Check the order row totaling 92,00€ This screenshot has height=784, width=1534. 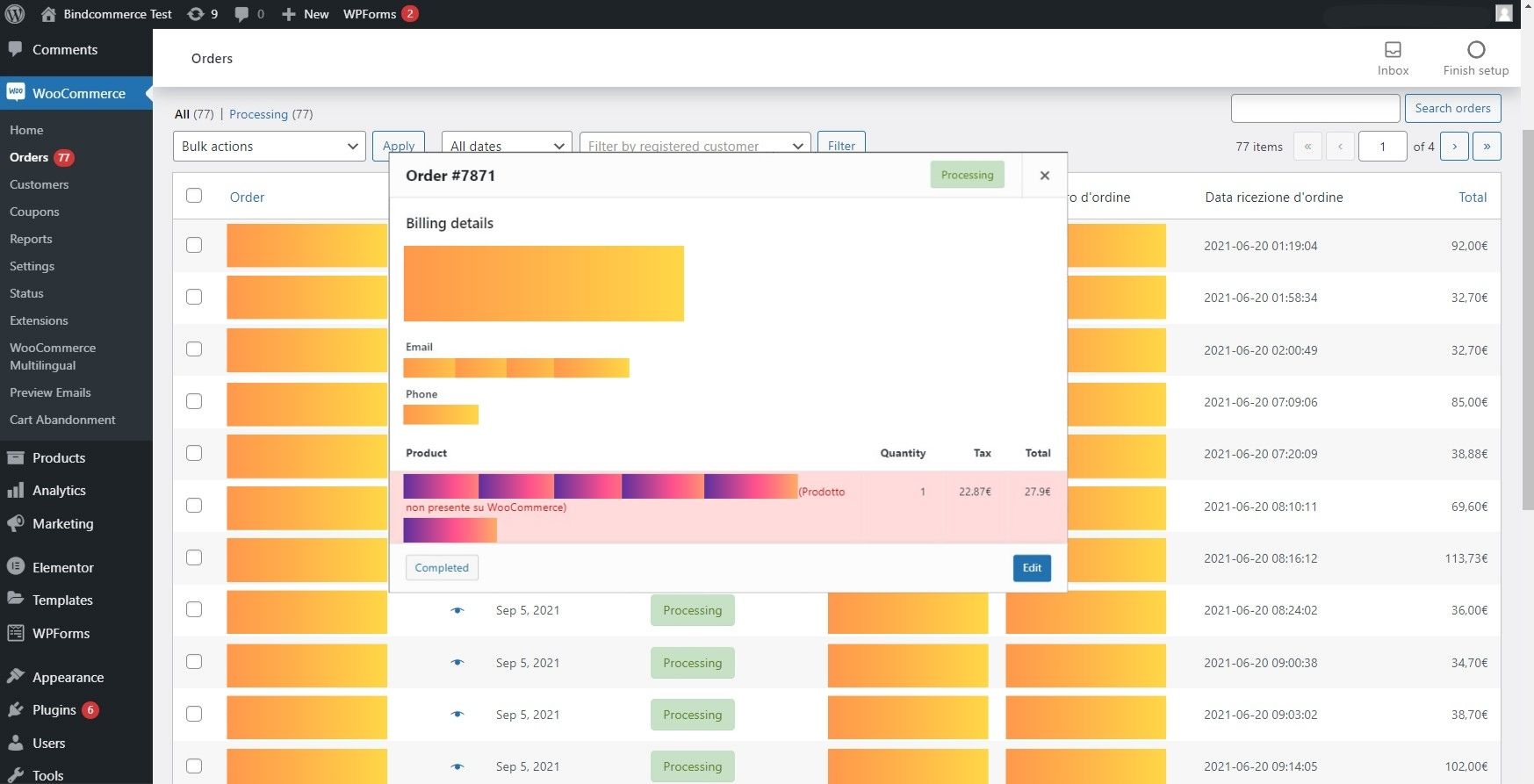[x=194, y=245]
